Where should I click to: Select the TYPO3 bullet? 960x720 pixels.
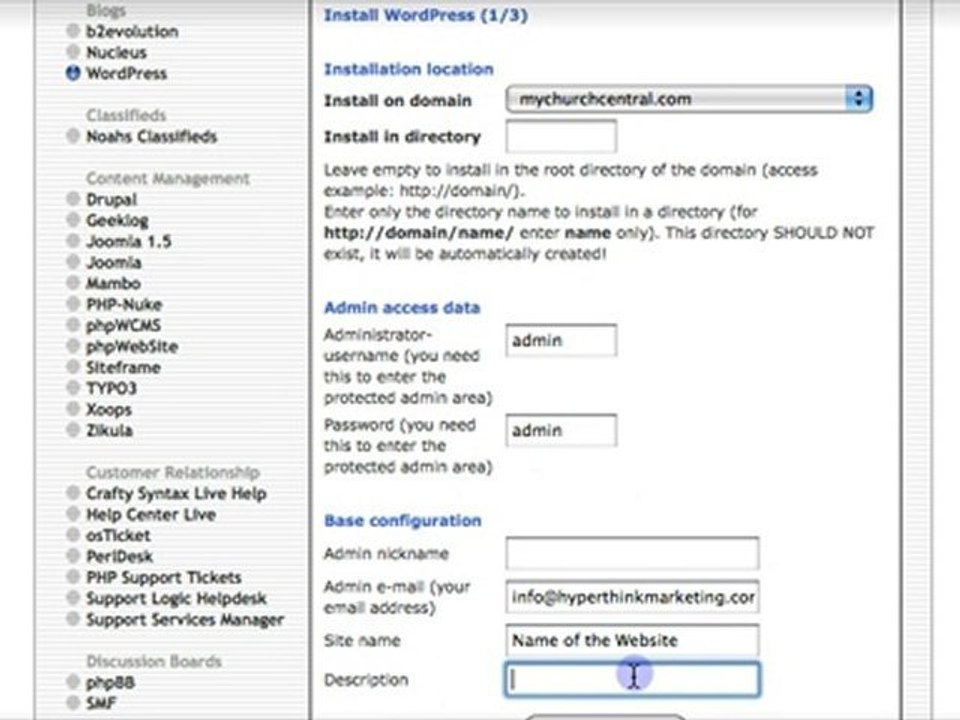click(x=73, y=388)
